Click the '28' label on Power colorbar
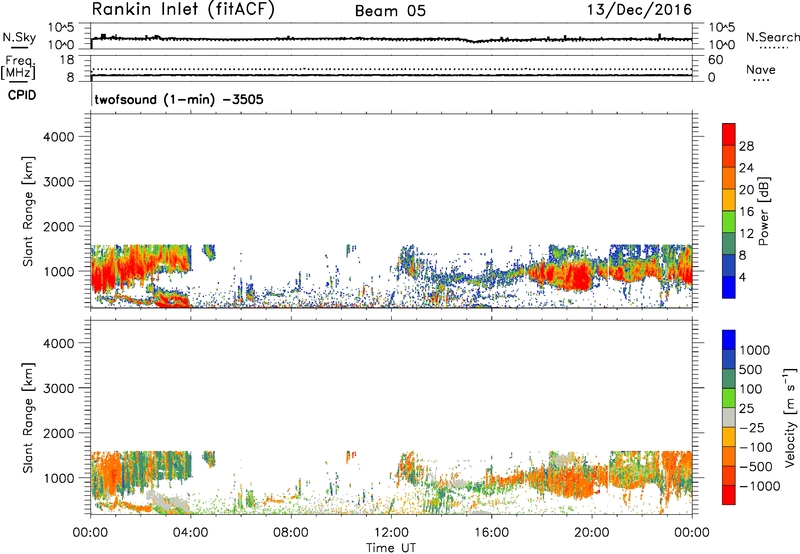 point(746,146)
